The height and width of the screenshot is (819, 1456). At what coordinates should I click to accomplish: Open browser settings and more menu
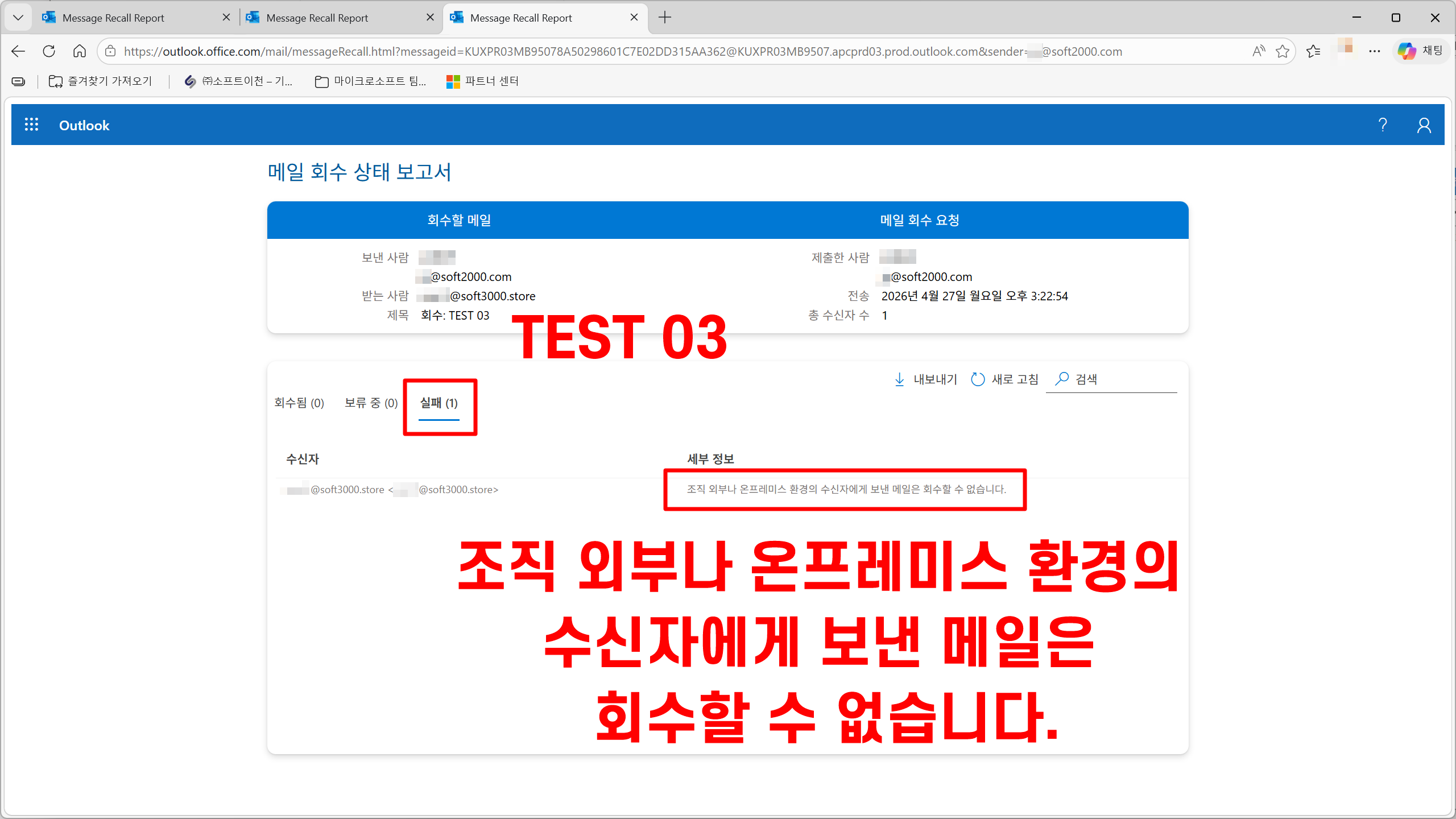(x=1375, y=51)
